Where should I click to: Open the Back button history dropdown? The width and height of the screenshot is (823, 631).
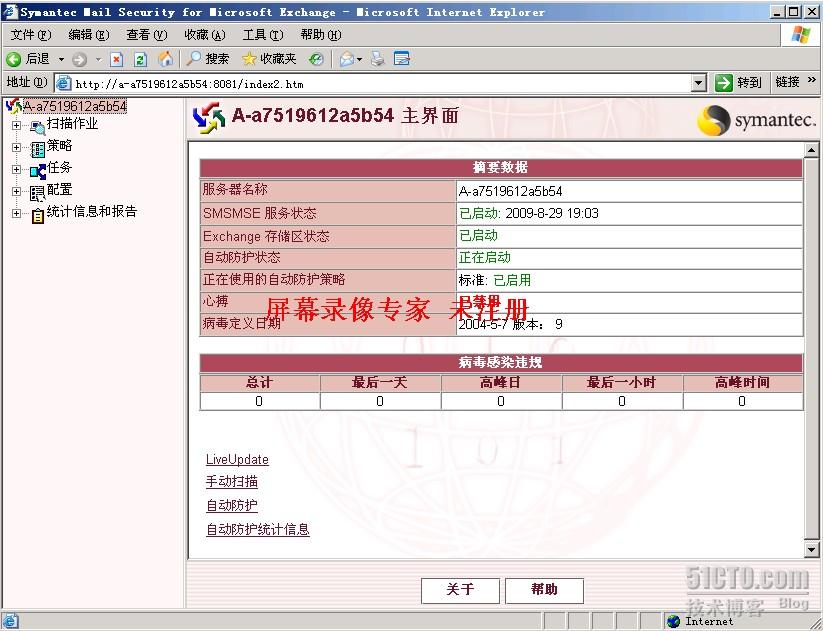61,59
